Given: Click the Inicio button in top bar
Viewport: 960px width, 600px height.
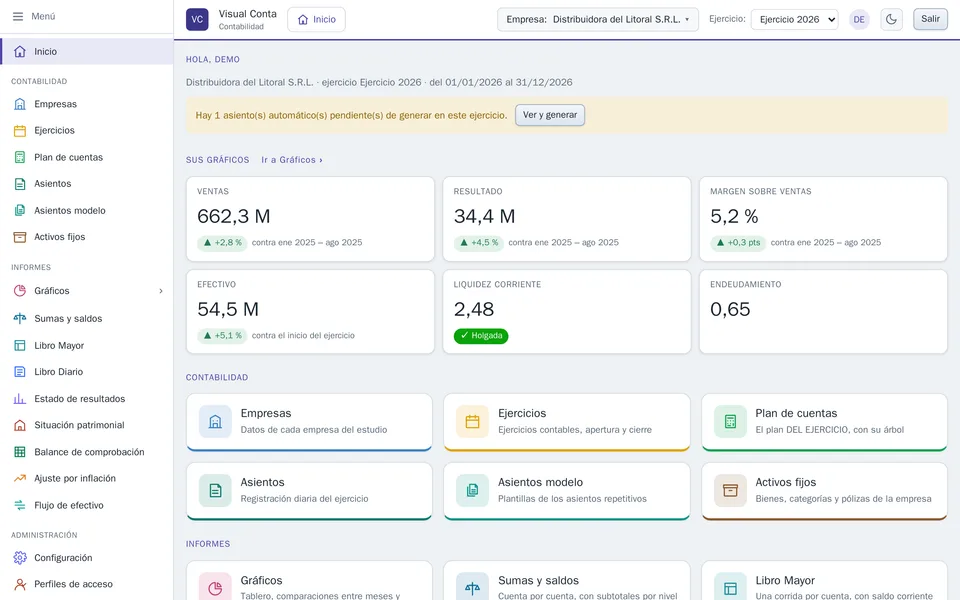Looking at the screenshot, I should [x=317, y=20].
